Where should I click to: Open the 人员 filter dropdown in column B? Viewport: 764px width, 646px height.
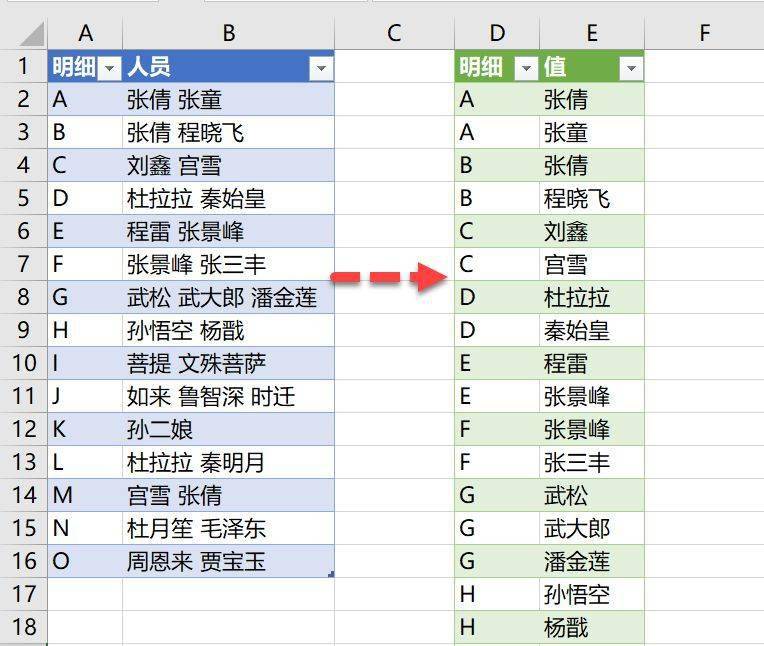coord(321,68)
